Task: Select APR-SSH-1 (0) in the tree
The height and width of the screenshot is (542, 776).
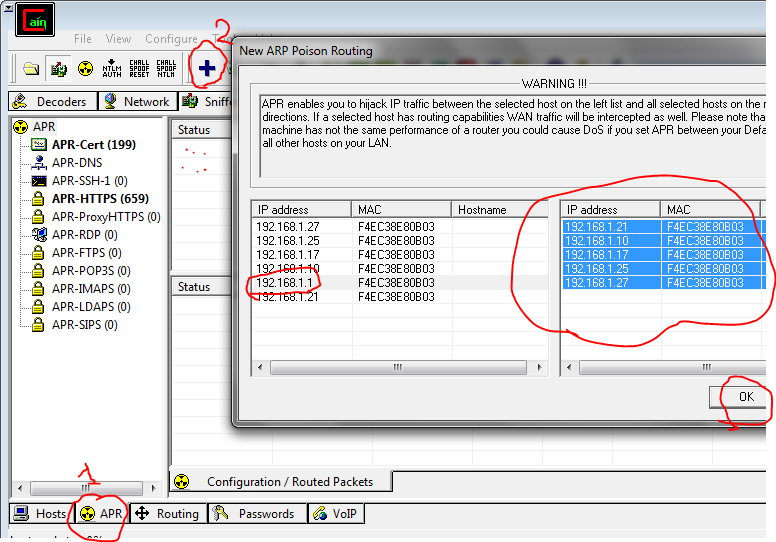Action: [x=90, y=181]
